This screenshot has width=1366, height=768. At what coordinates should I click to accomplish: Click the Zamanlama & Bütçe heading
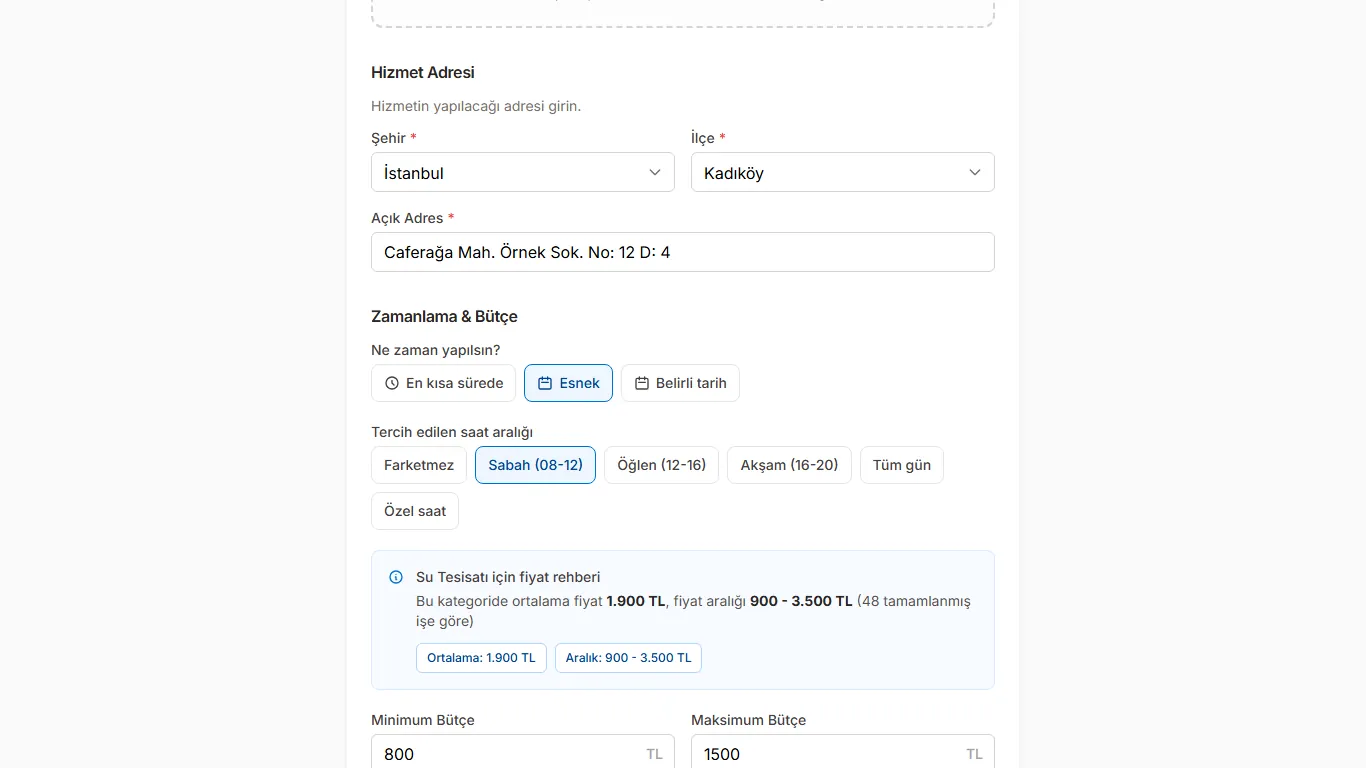pos(444,316)
